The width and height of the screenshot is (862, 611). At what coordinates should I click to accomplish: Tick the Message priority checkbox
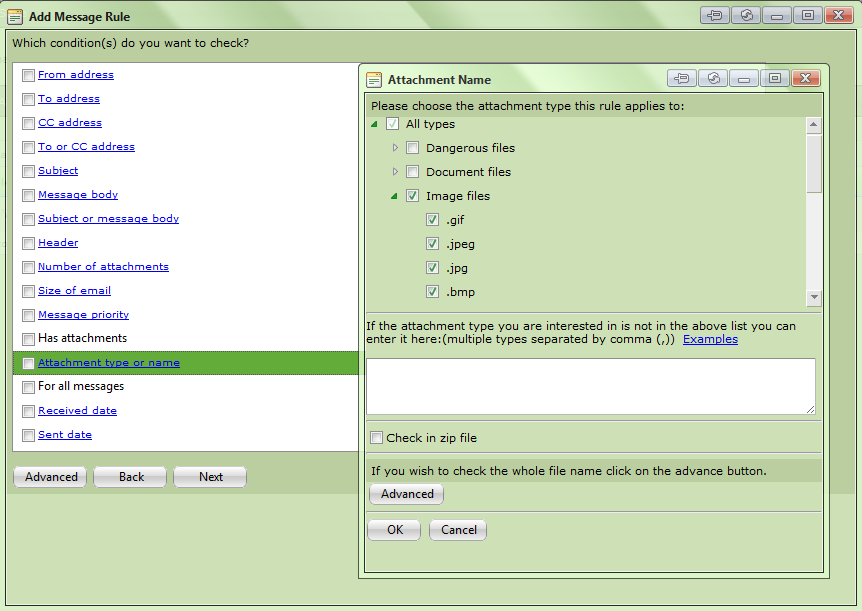tap(28, 315)
